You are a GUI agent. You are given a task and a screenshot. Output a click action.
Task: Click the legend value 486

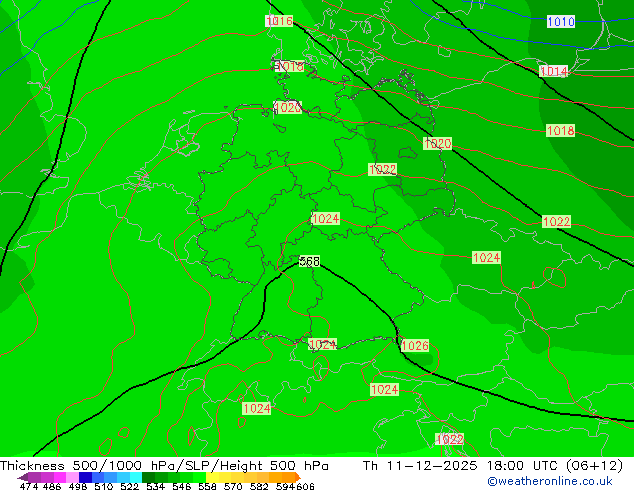(52, 486)
